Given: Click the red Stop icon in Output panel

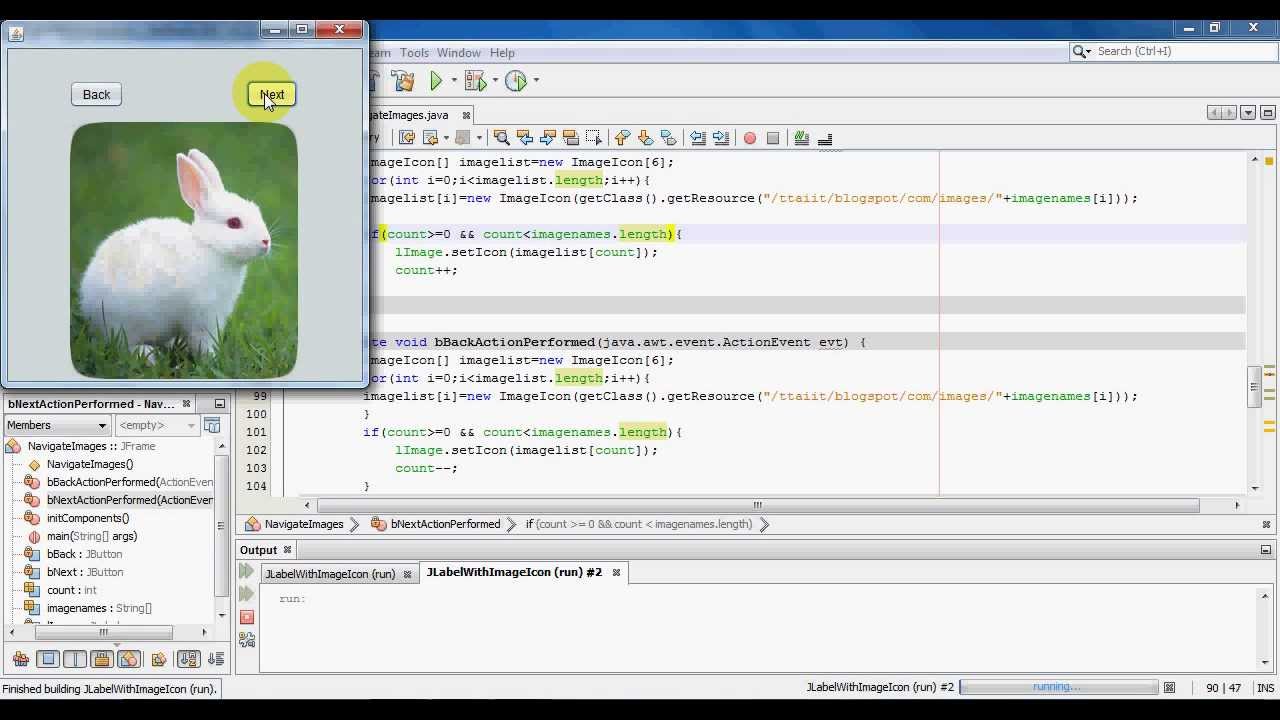Looking at the screenshot, I should (246, 616).
